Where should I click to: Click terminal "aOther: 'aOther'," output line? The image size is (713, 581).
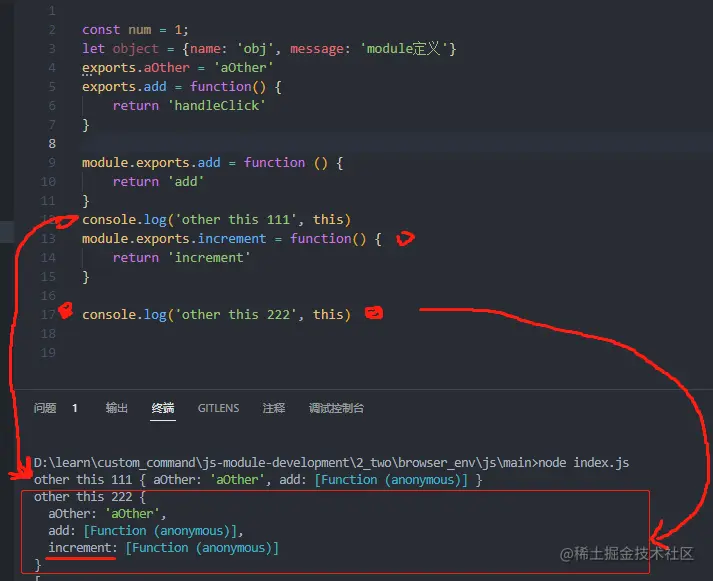[x=107, y=514]
